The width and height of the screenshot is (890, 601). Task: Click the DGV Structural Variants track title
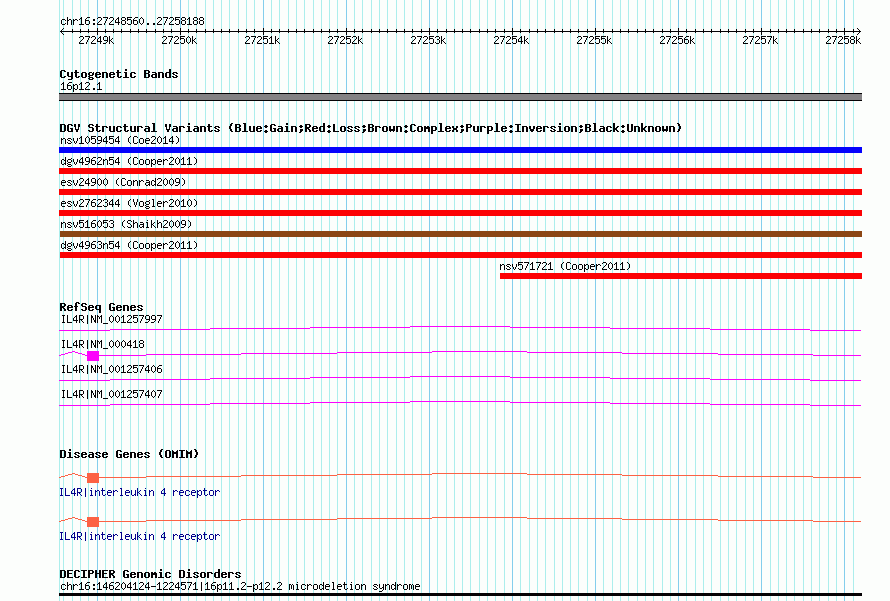point(371,128)
